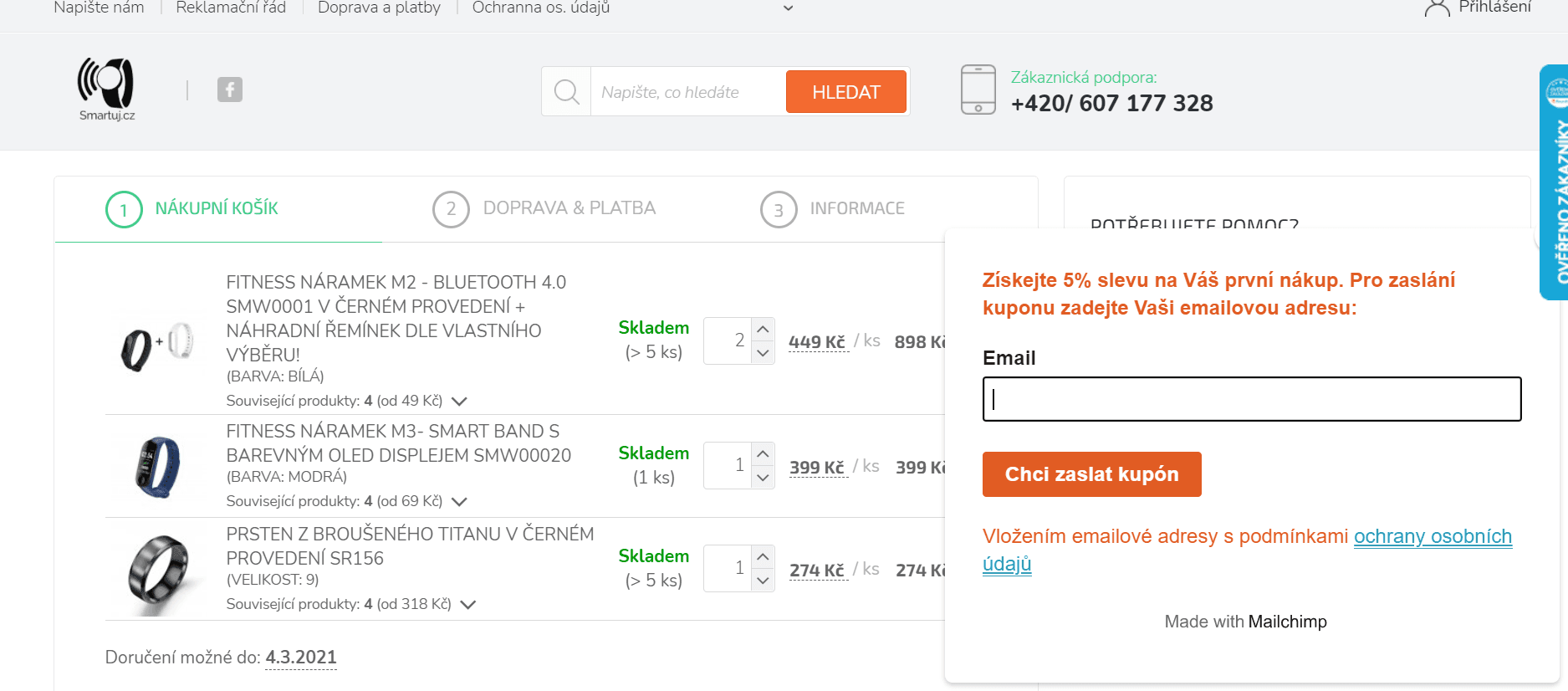
Task: Click the magnifier search icon
Action: [x=566, y=92]
